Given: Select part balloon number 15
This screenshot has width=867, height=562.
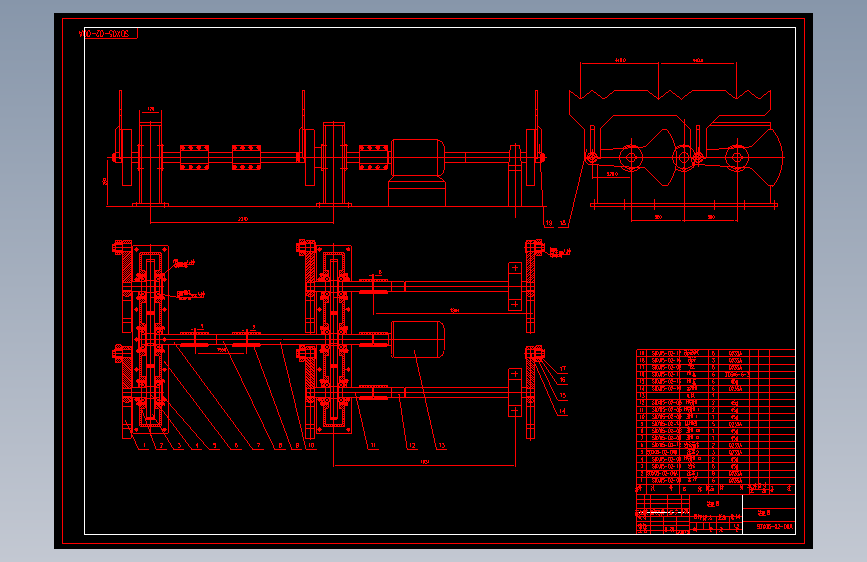Looking at the screenshot, I should pos(562,396).
